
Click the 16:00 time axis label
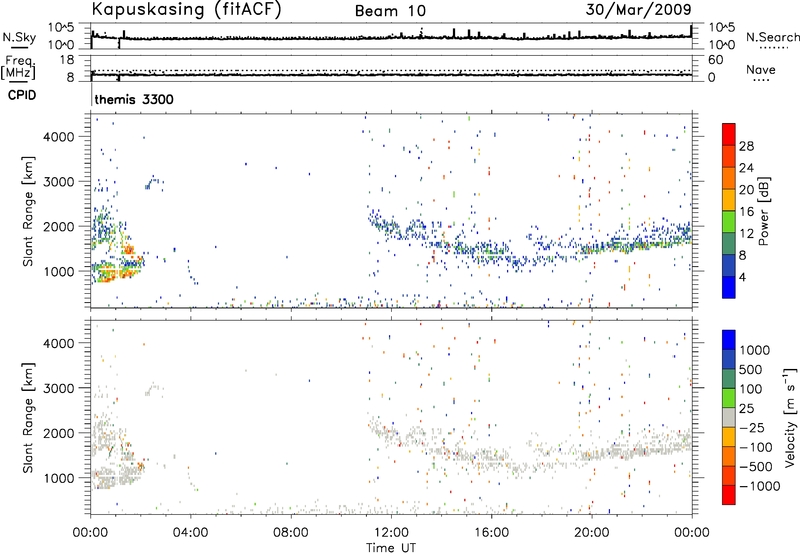pyautogui.click(x=491, y=533)
